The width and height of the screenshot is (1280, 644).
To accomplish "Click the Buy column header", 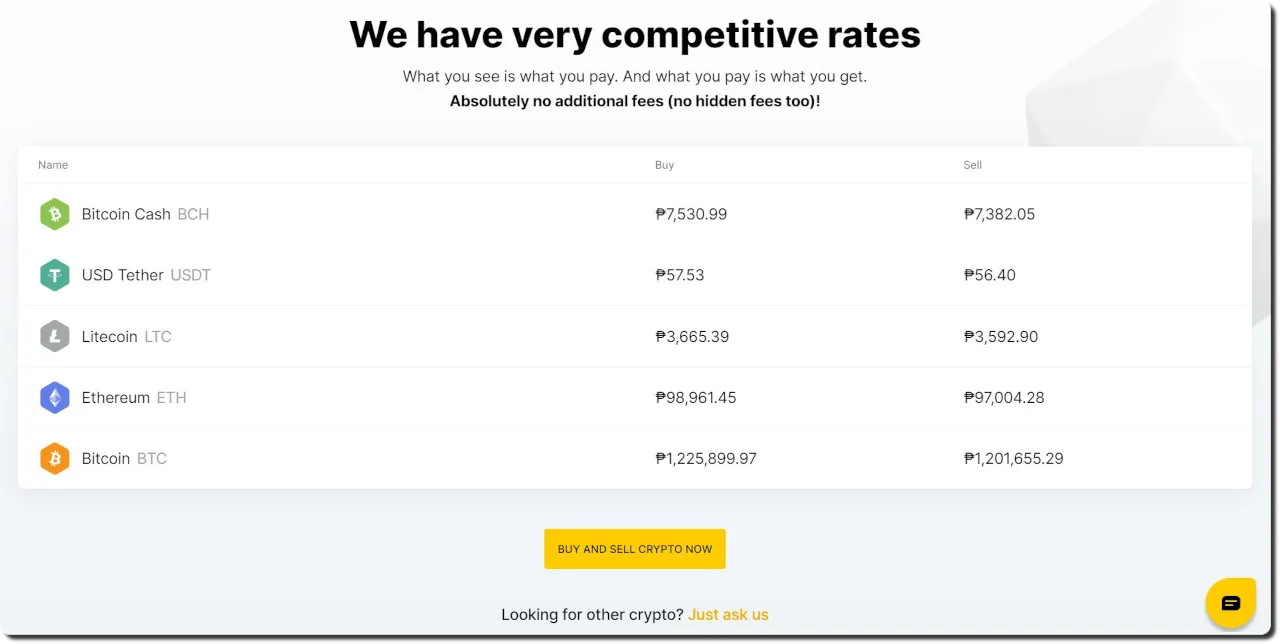I will click(665, 165).
